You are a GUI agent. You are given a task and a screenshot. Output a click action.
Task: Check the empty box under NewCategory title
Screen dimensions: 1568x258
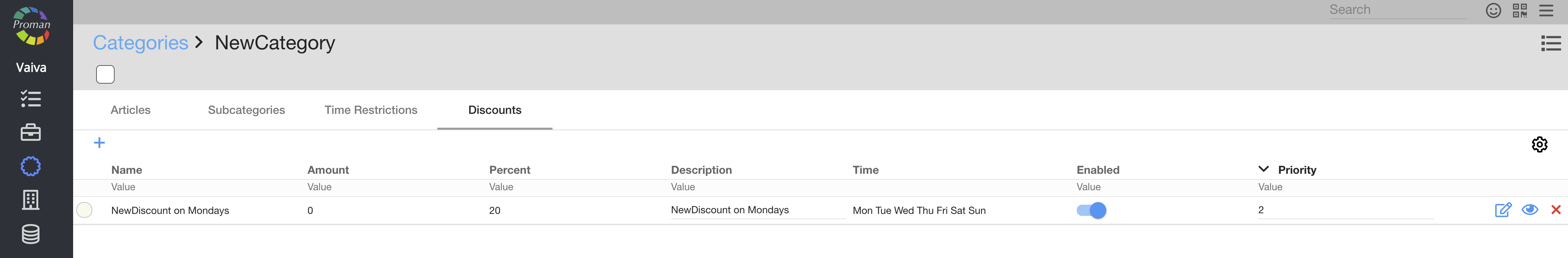(105, 74)
